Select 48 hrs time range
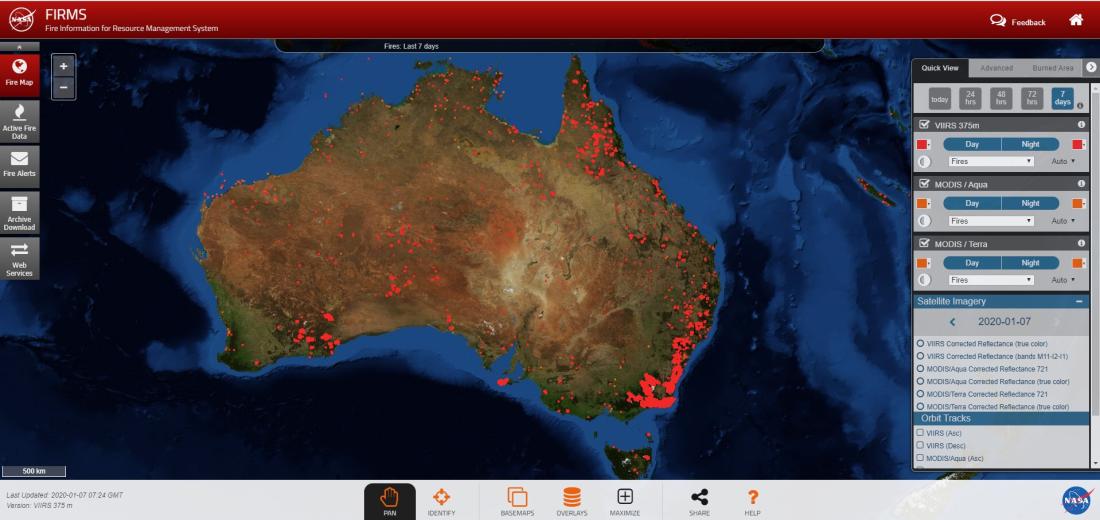This screenshot has height=520, width=1100. pos(1001,99)
